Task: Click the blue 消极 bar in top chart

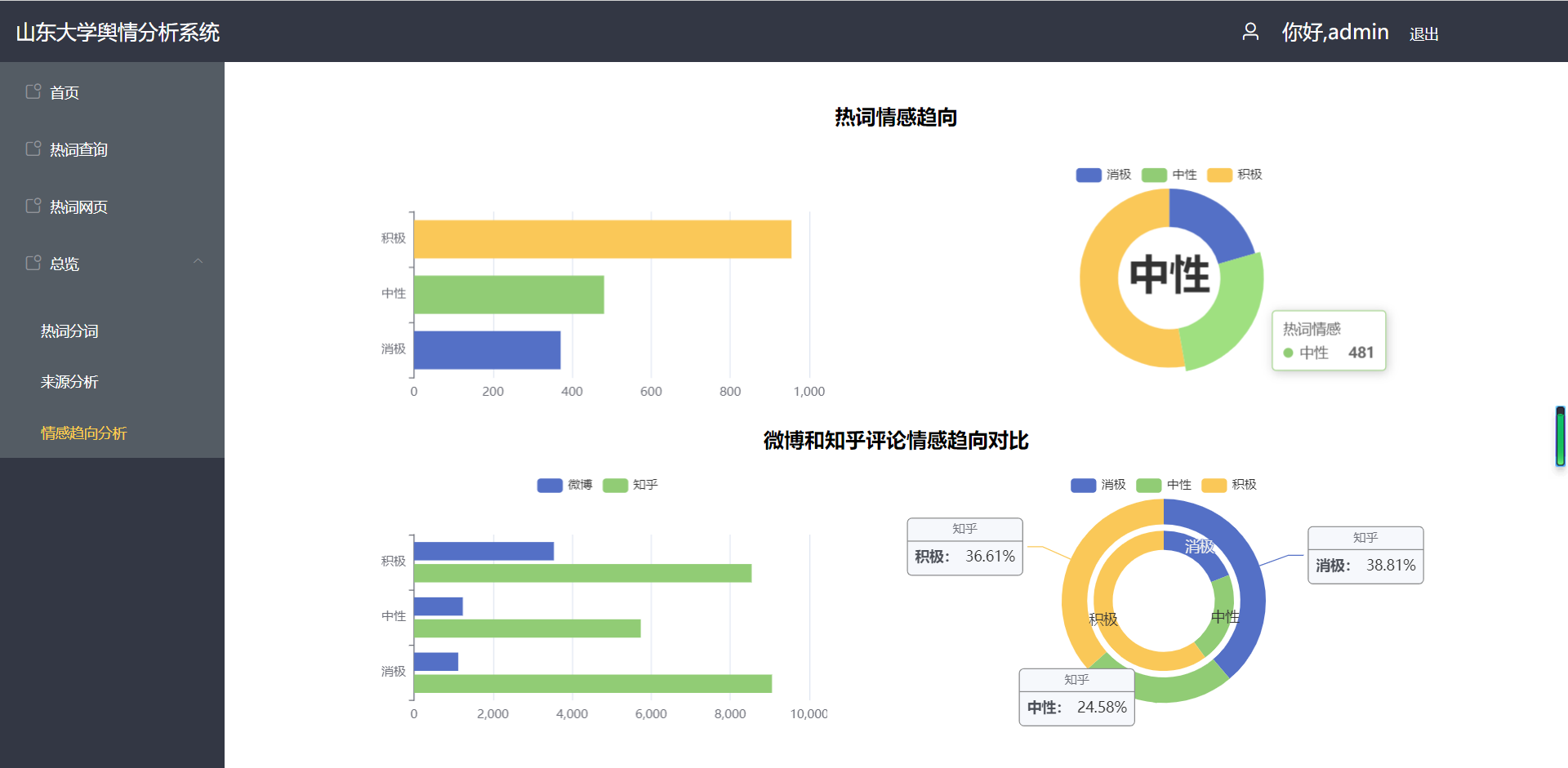Action: pos(488,350)
